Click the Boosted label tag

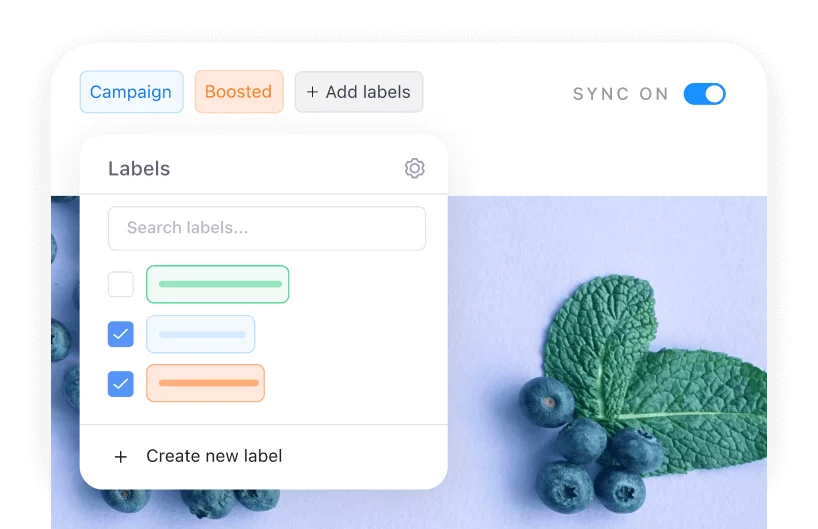tap(239, 92)
